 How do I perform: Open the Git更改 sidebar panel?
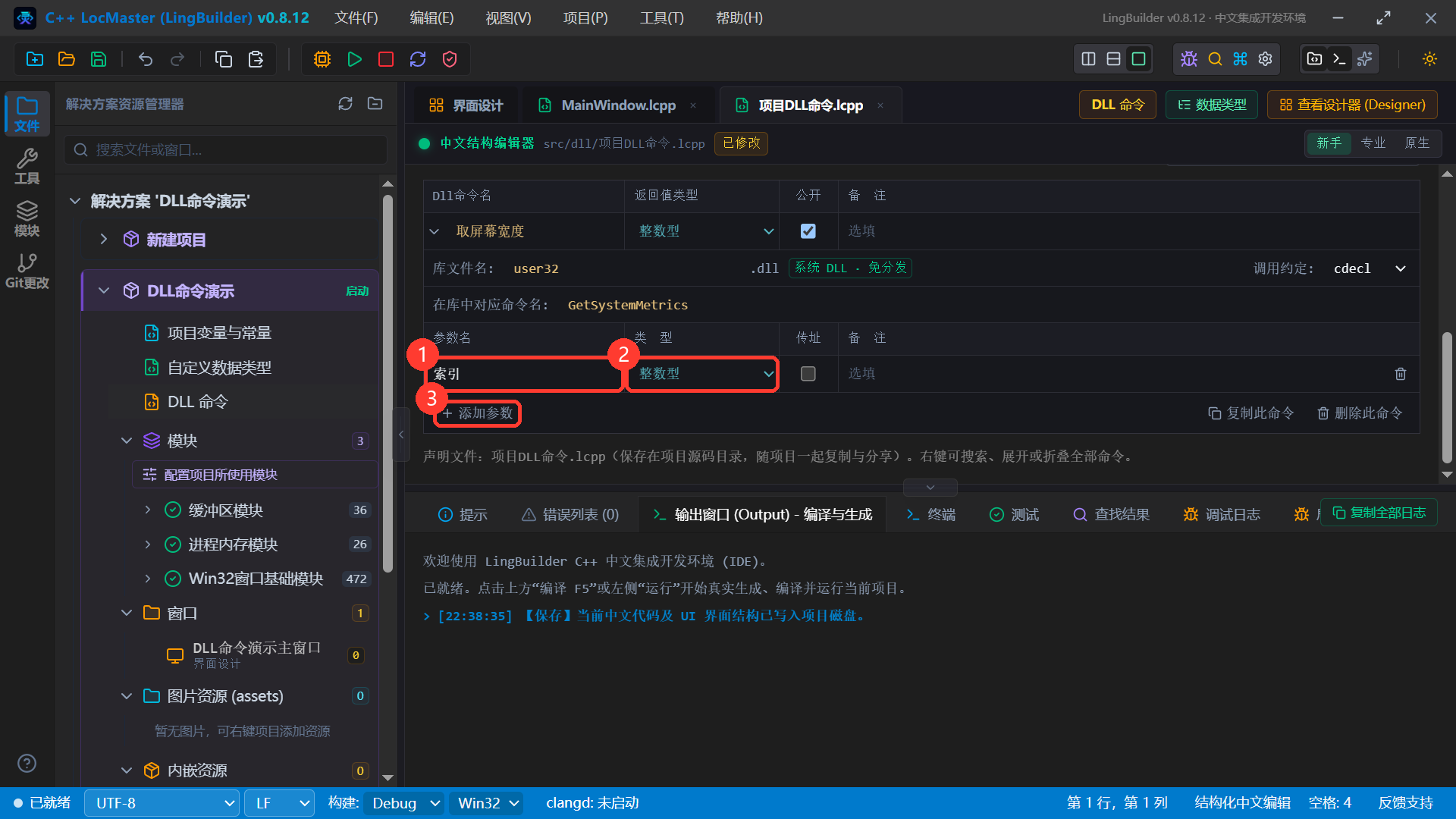pos(27,271)
